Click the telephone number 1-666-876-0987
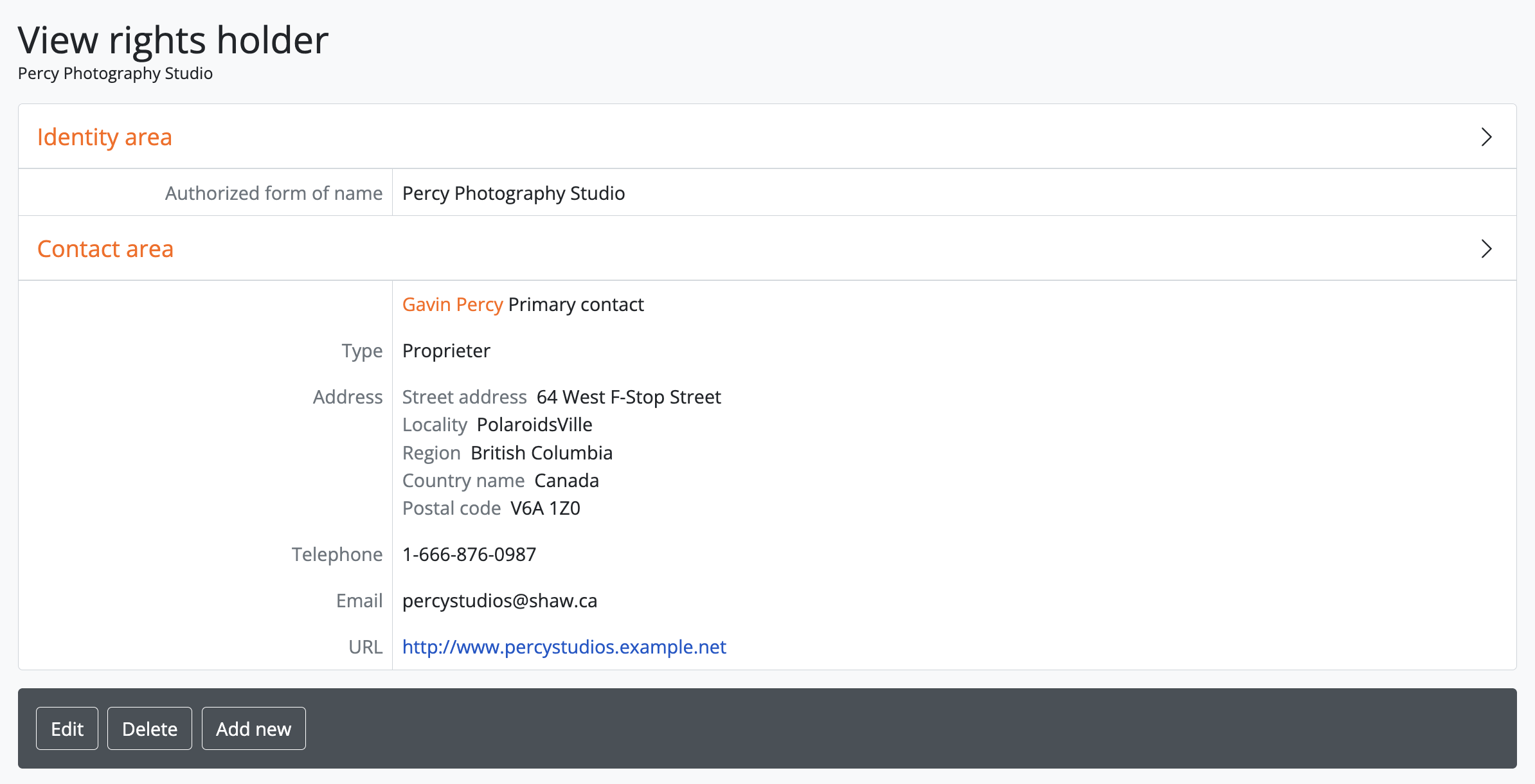 click(x=469, y=555)
